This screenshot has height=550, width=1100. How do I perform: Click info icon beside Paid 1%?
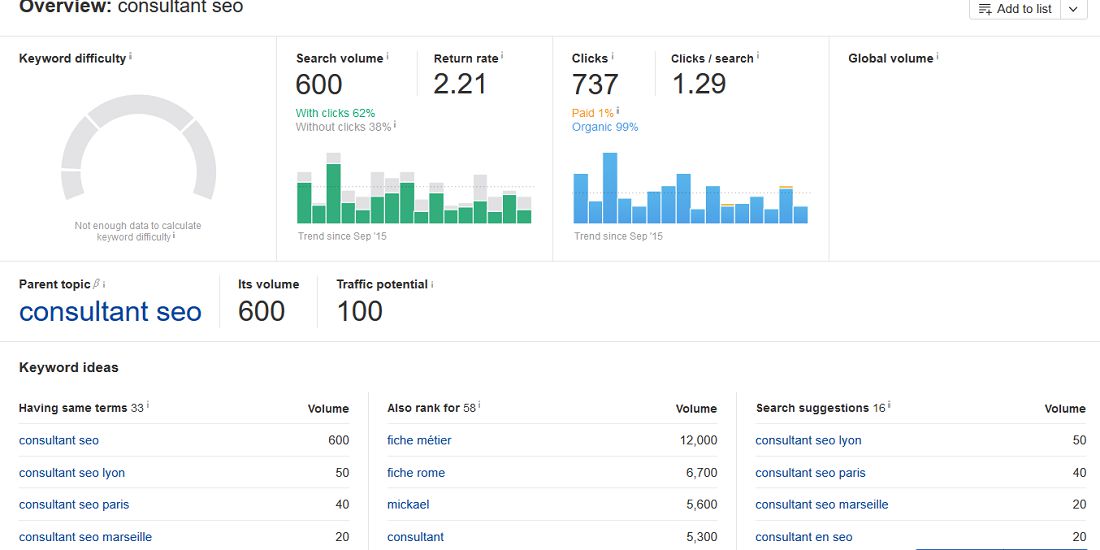617,111
